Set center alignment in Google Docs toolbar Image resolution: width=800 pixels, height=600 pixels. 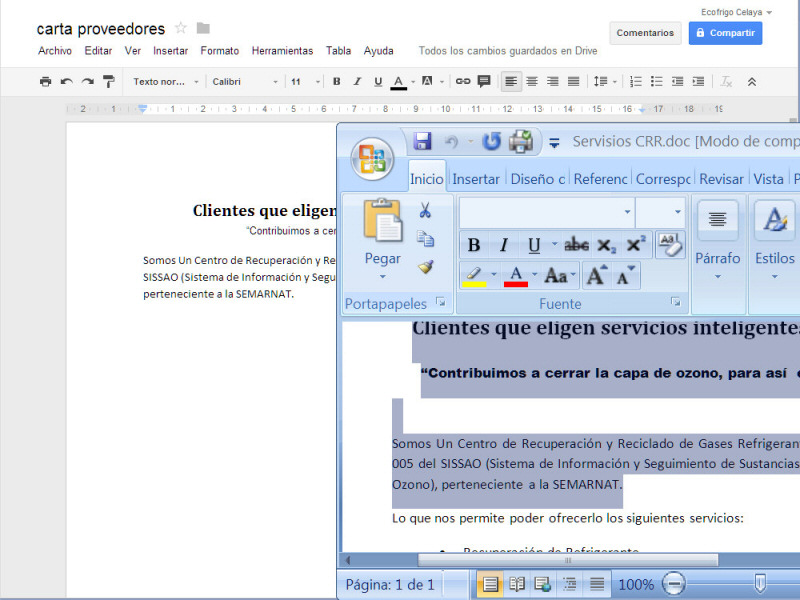tap(532, 82)
